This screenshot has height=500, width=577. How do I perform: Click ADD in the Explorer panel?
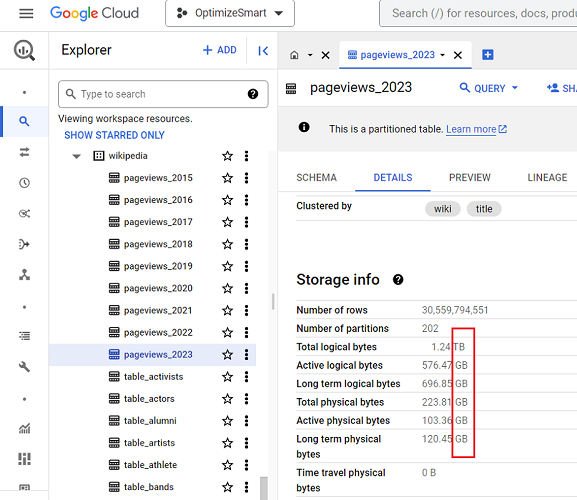coord(220,50)
